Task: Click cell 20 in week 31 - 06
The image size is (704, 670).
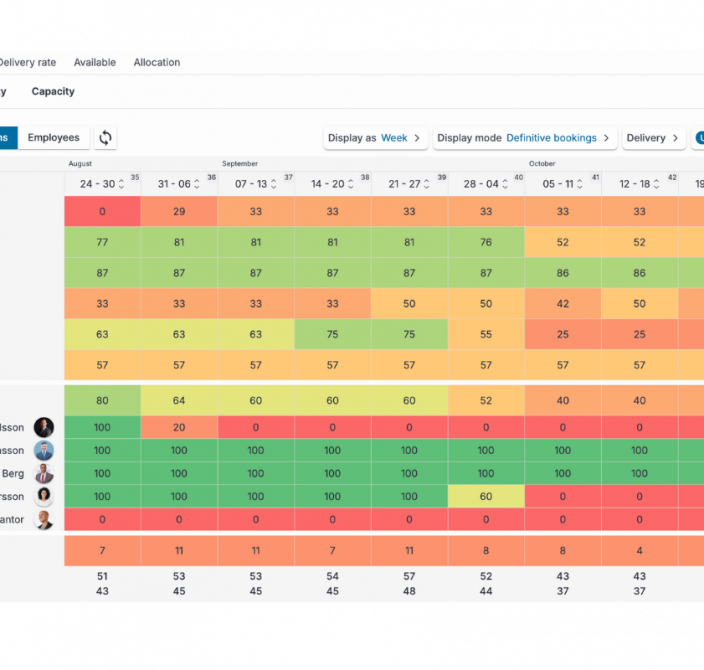Action: point(179,427)
